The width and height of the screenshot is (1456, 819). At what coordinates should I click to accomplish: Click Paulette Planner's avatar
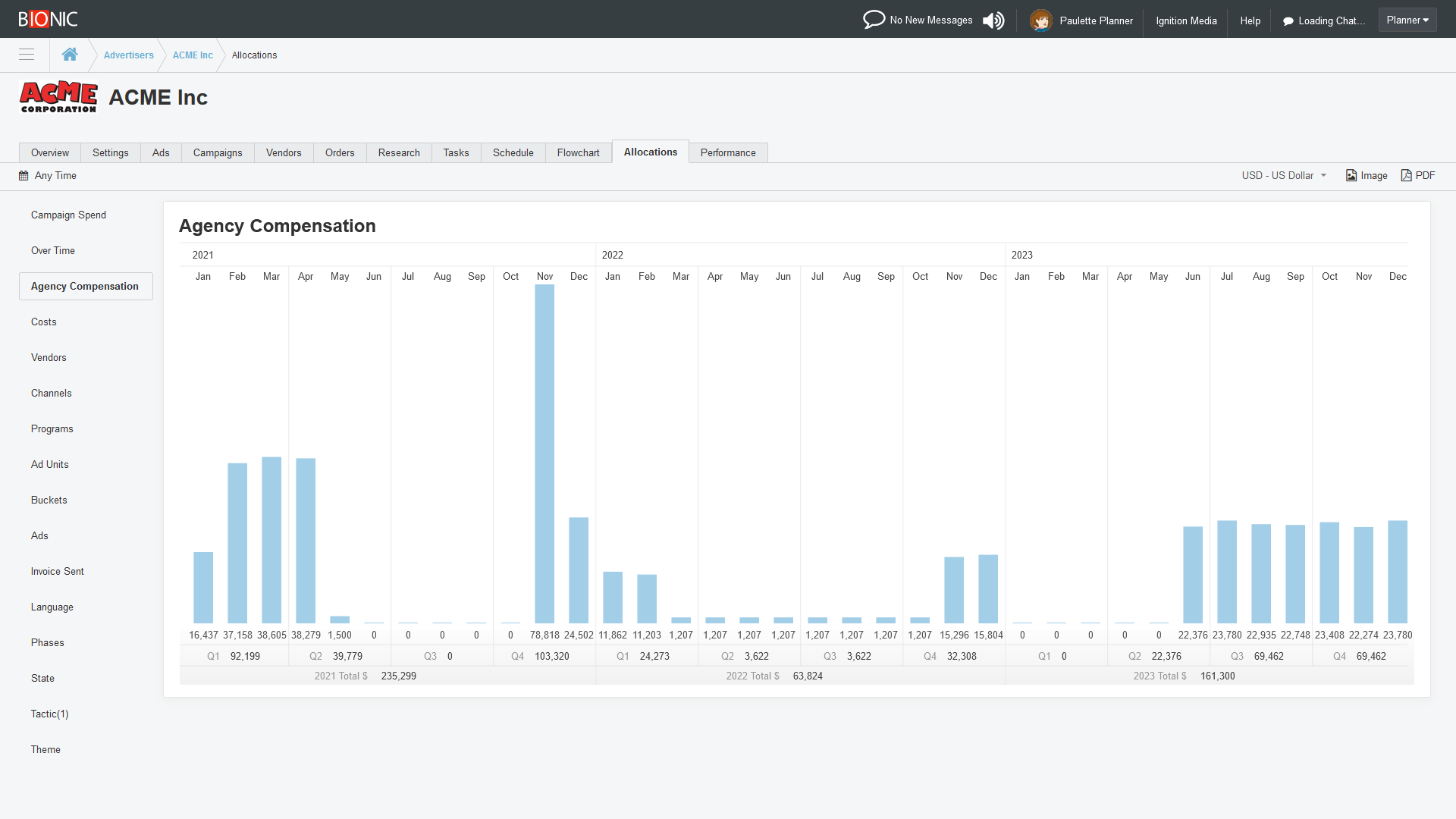[x=1042, y=19]
